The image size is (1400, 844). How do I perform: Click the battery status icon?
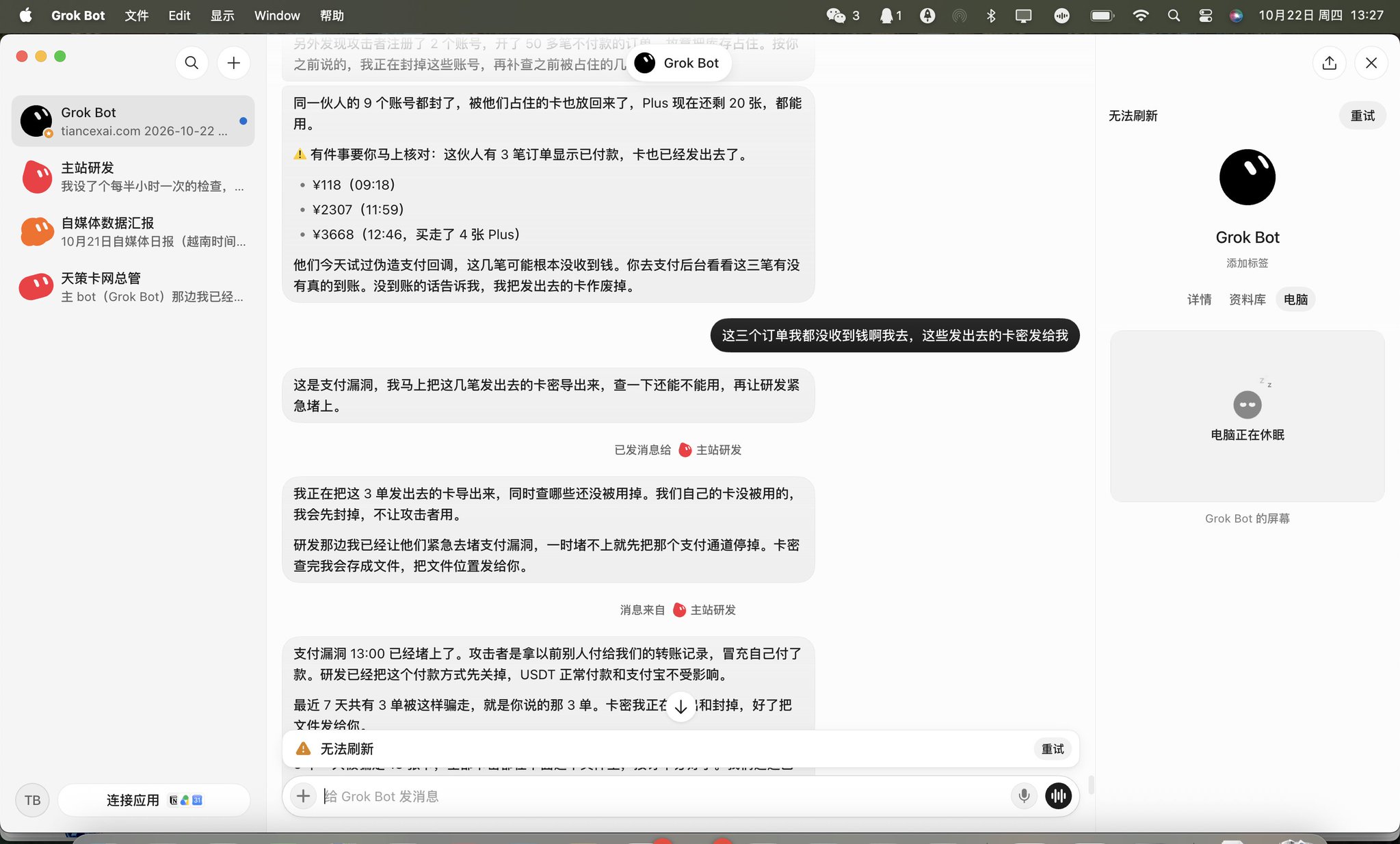pos(1102,15)
